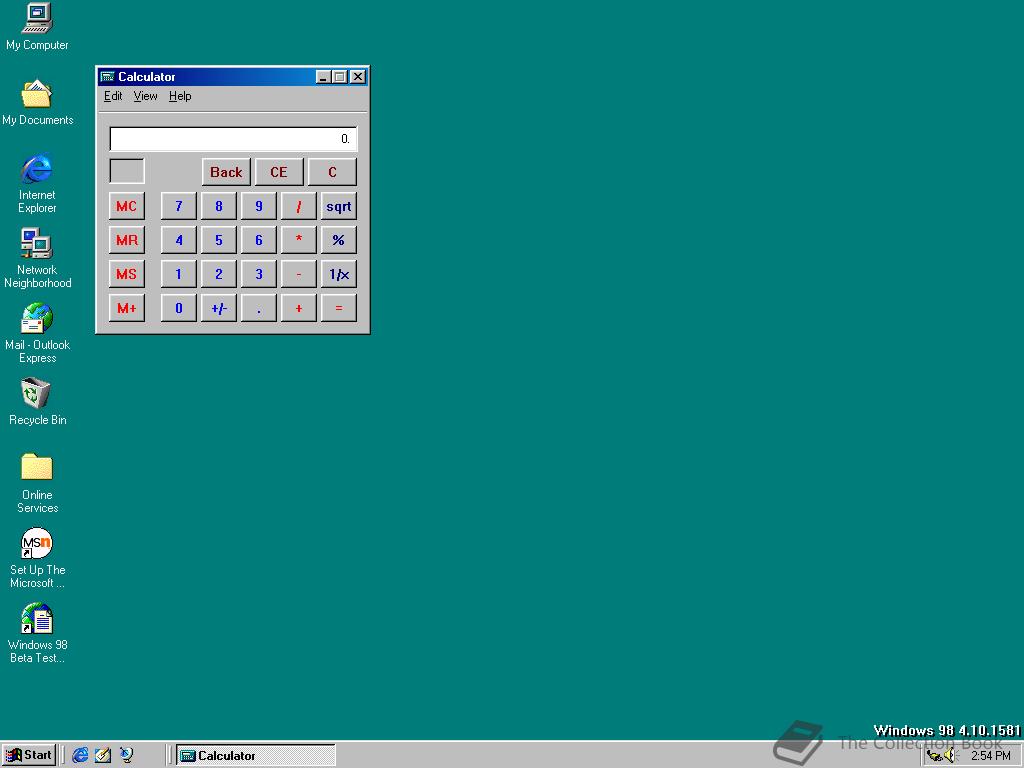The height and width of the screenshot is (768, 1024).
Task: Click calculator digit 2 button
Action: (x=219, y=274)
